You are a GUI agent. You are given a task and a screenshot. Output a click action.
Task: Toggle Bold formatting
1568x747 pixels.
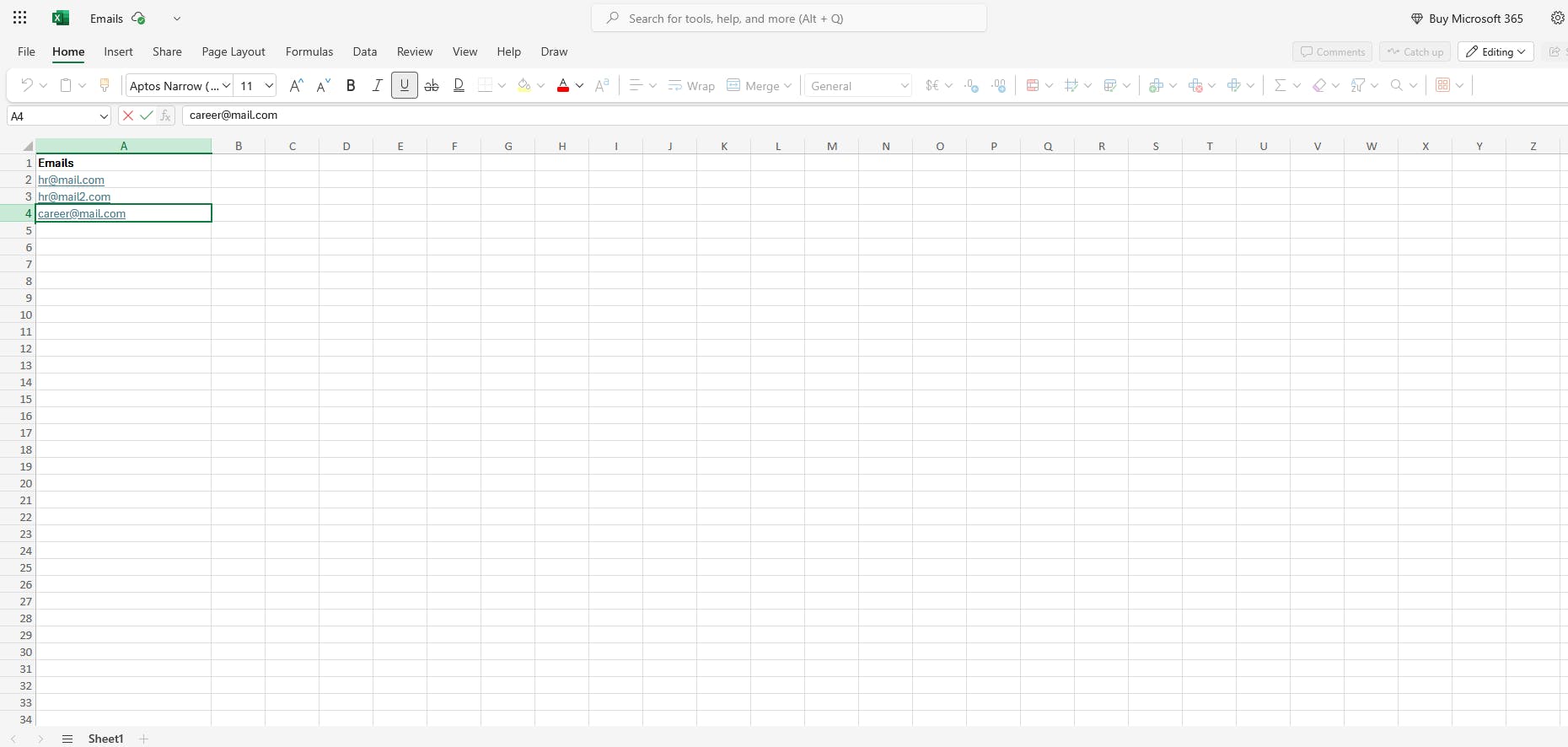pos(351,85)
